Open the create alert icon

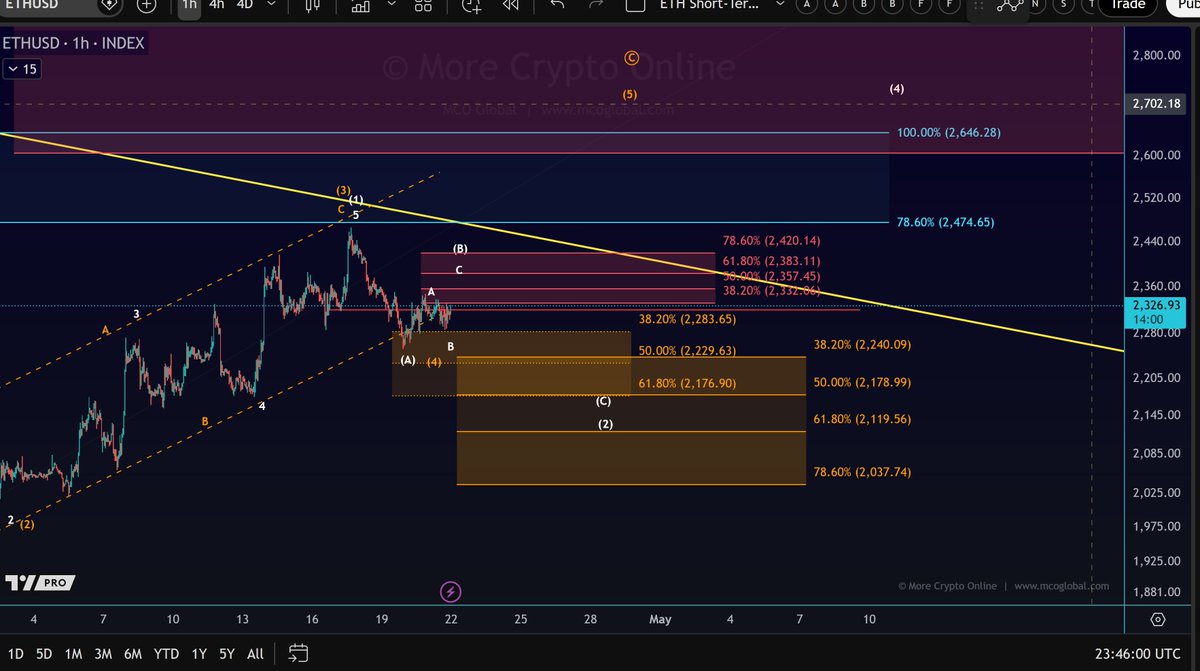(471, 4)
